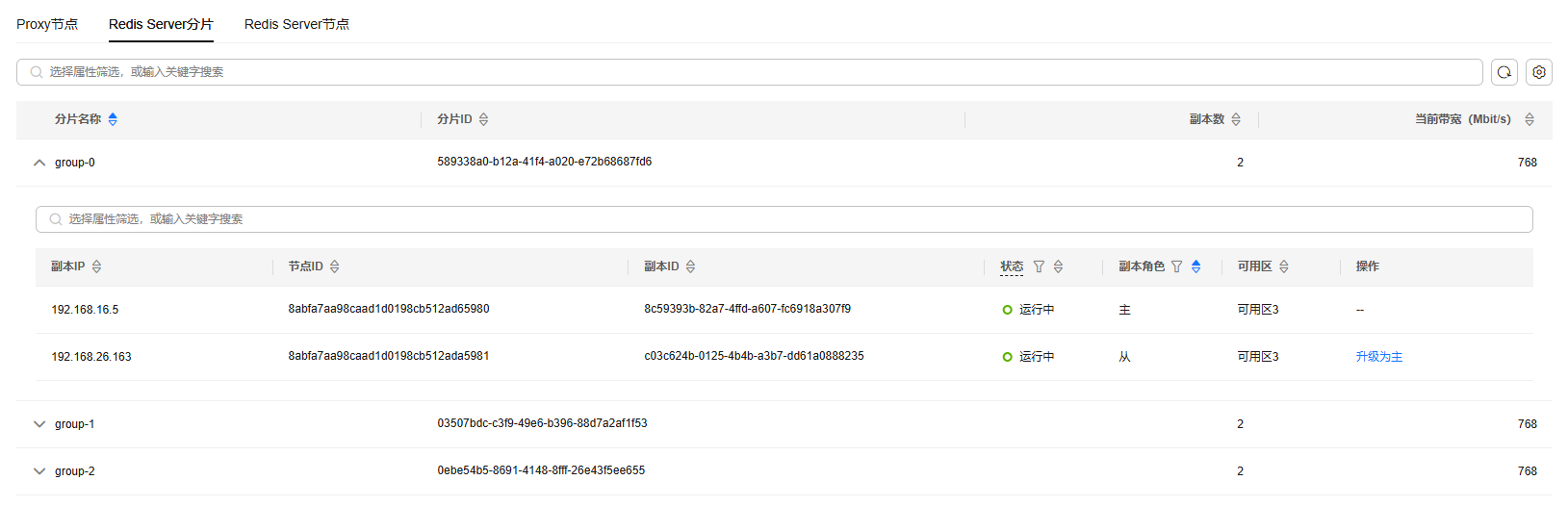Sort by 副本IP column arrows

[96, 266]
